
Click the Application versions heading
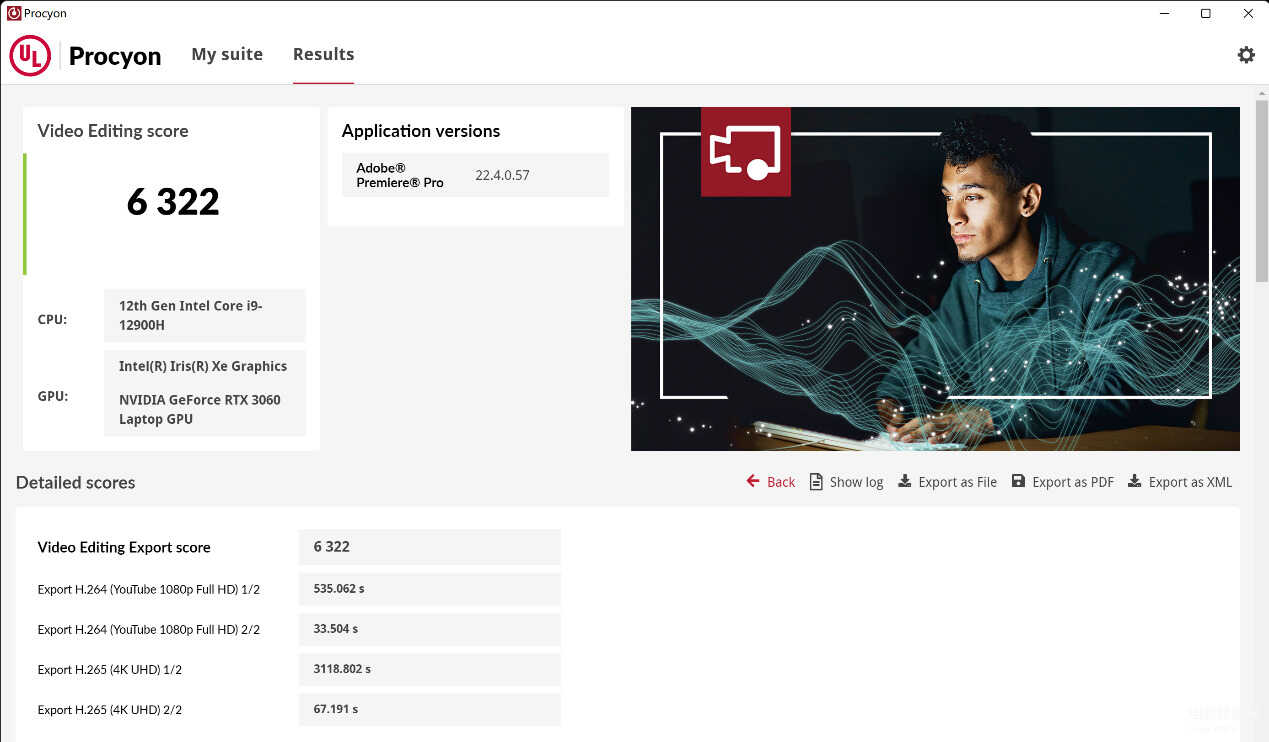coord(421,131)
